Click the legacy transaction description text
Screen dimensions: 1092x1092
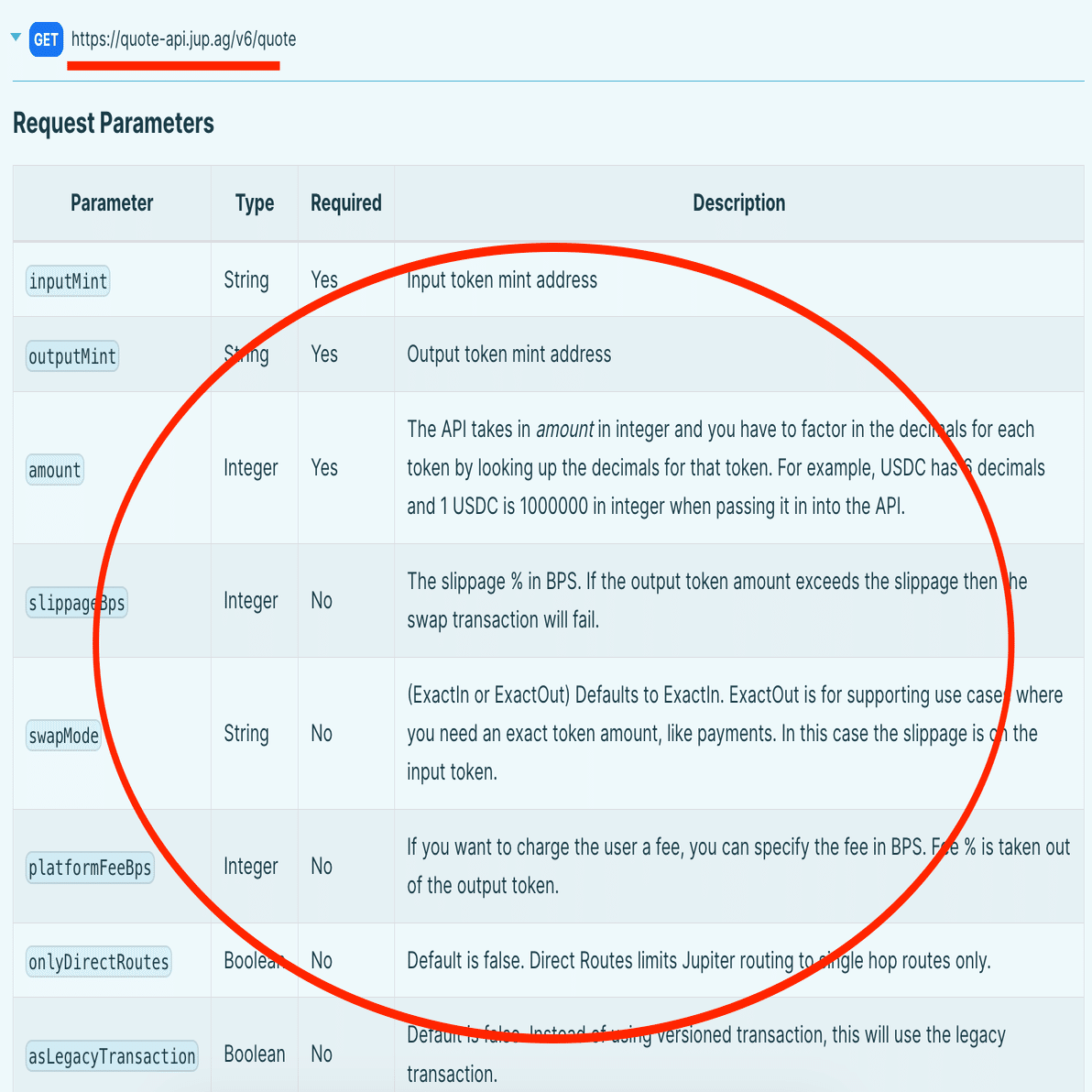click(x=706, y=1054)
